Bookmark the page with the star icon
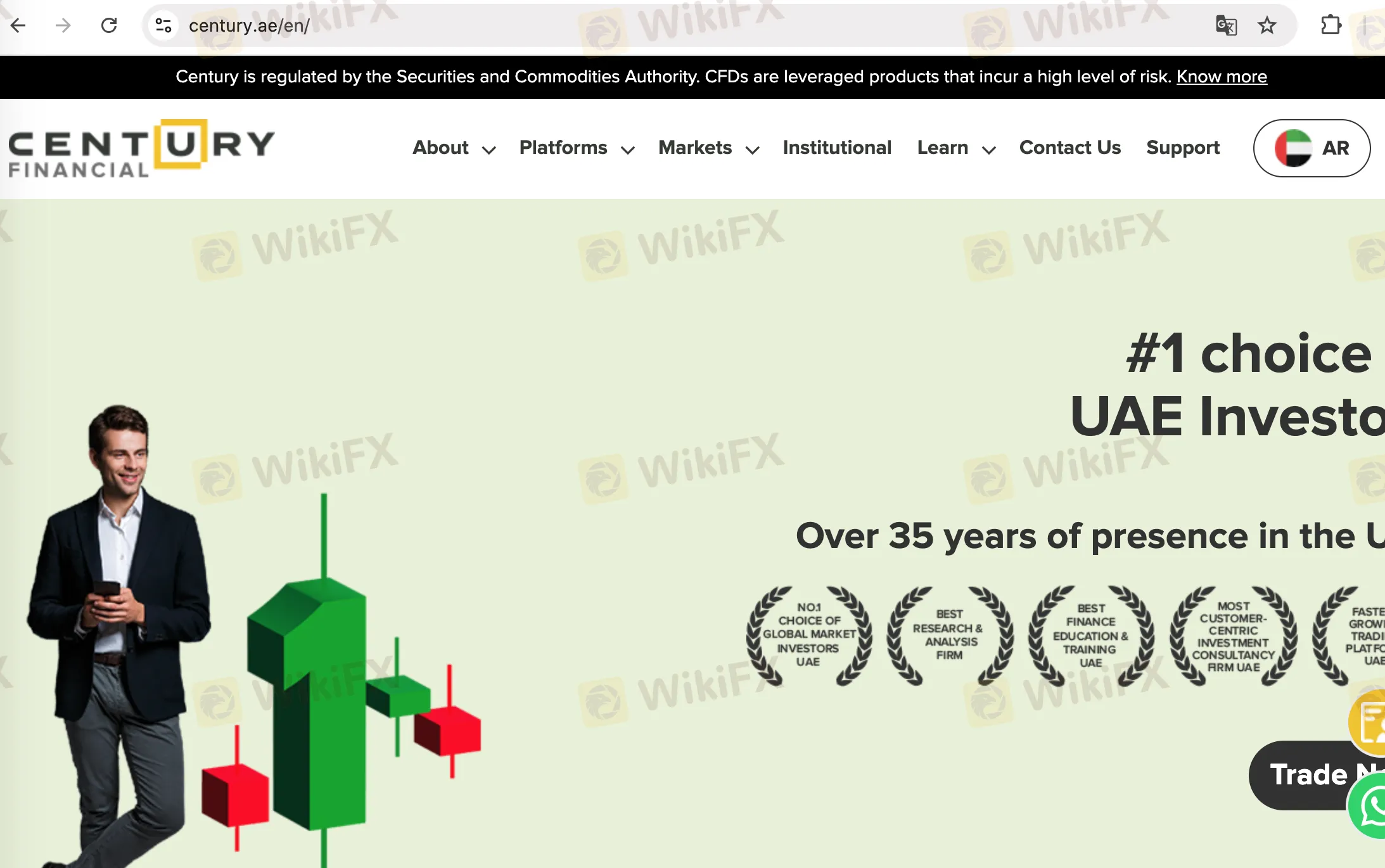1385x868 pixels. (1267, 25)
